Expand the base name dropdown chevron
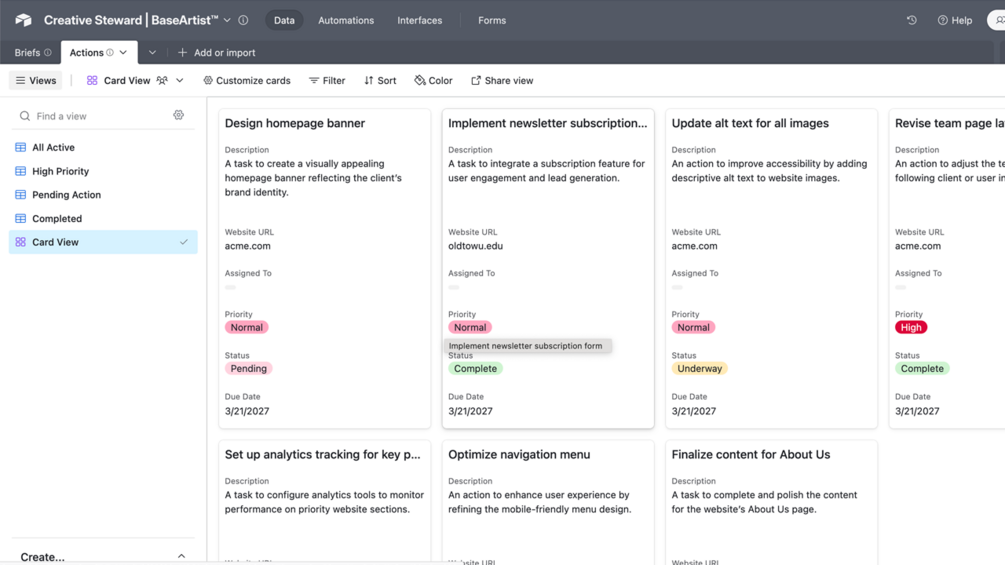The width and height of the screenshot is (1005, 565). (x=227, y=20)
